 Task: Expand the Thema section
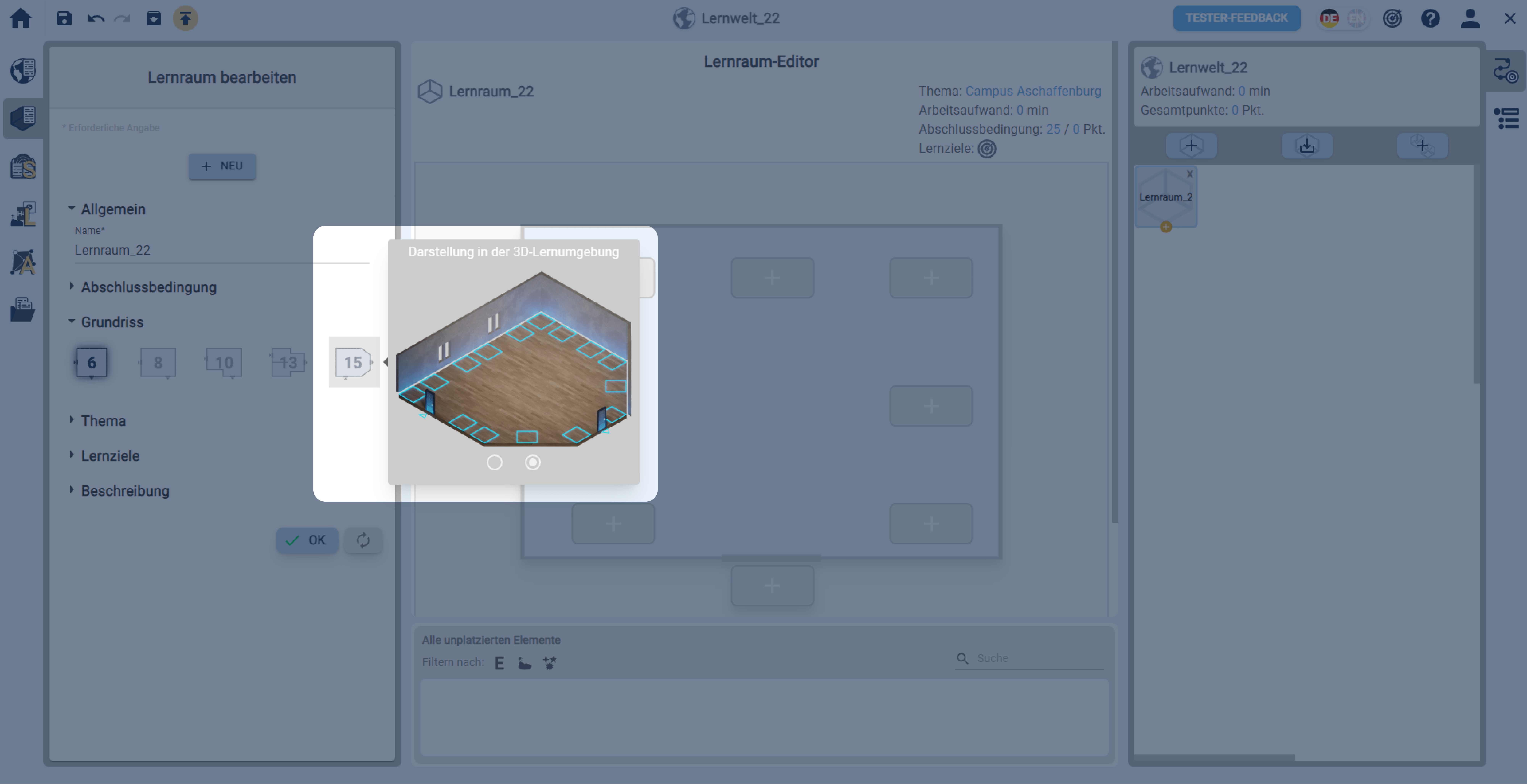pos(103,421)
